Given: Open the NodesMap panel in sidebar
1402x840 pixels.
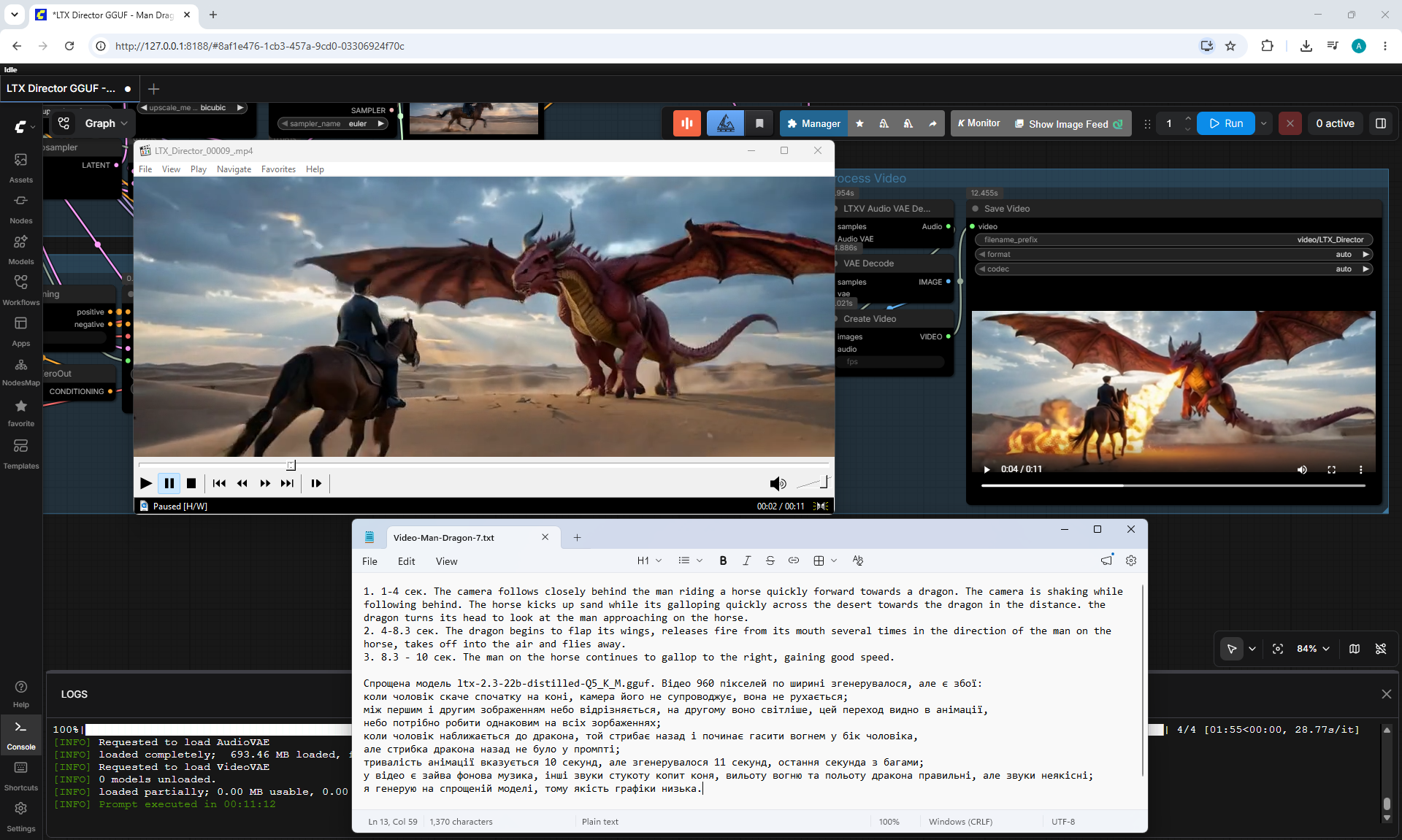Looking at the screenshot, I should pyautogui.click(x=21, y=371).
